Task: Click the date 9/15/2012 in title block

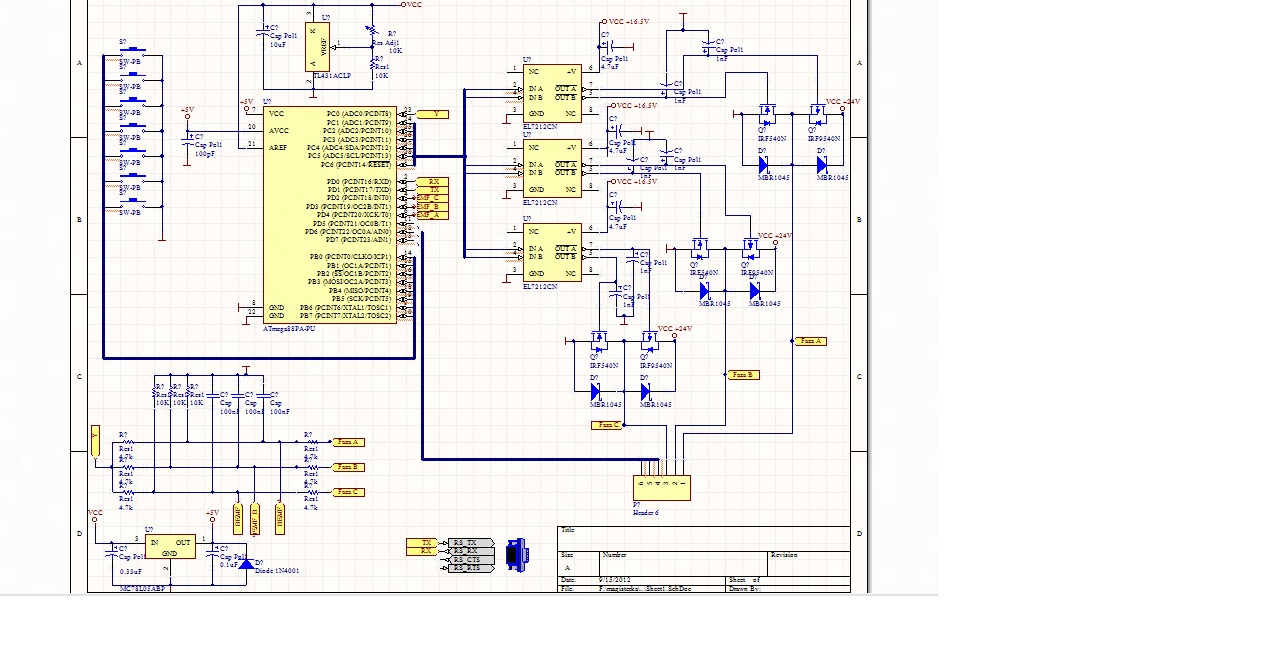Action: [x=615, y=580]
